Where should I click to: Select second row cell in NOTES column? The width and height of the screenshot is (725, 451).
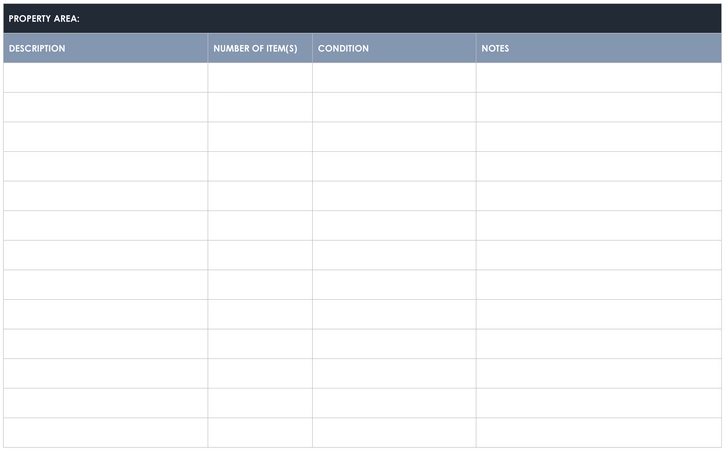(599, 107)
